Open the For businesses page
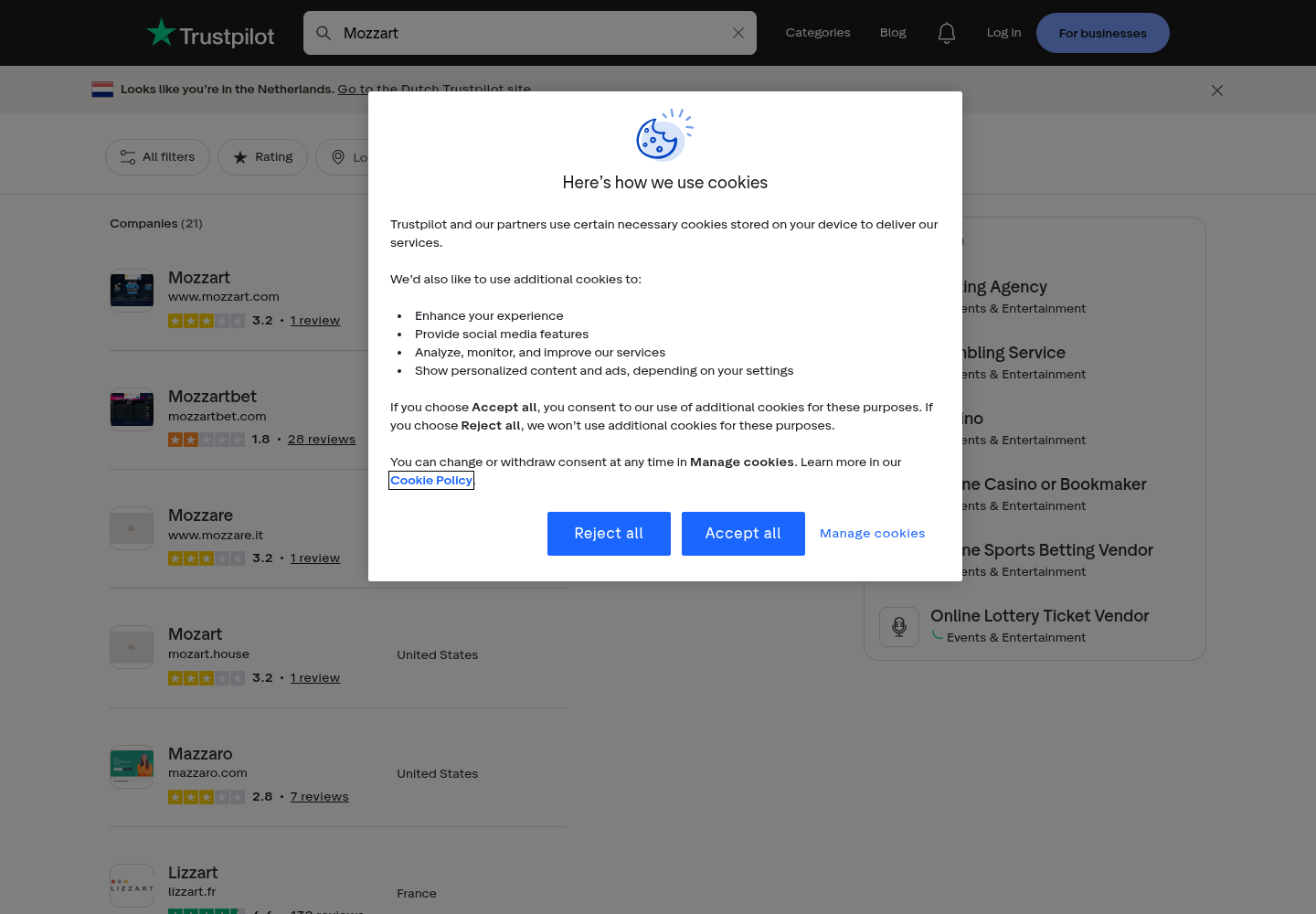The height and width of the screenshot is (914, 1316). coord(1103,33)
